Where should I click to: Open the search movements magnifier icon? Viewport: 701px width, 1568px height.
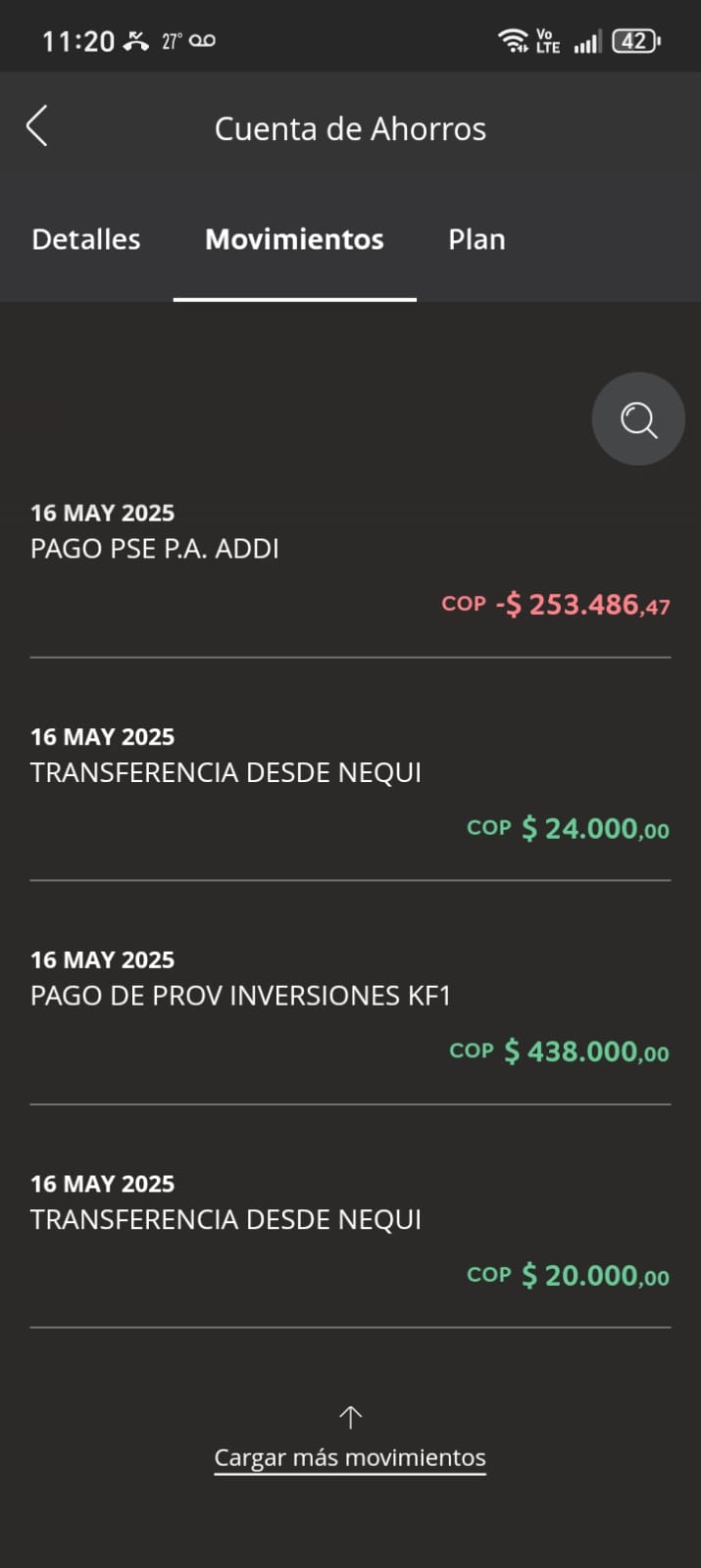pos(638,419)
